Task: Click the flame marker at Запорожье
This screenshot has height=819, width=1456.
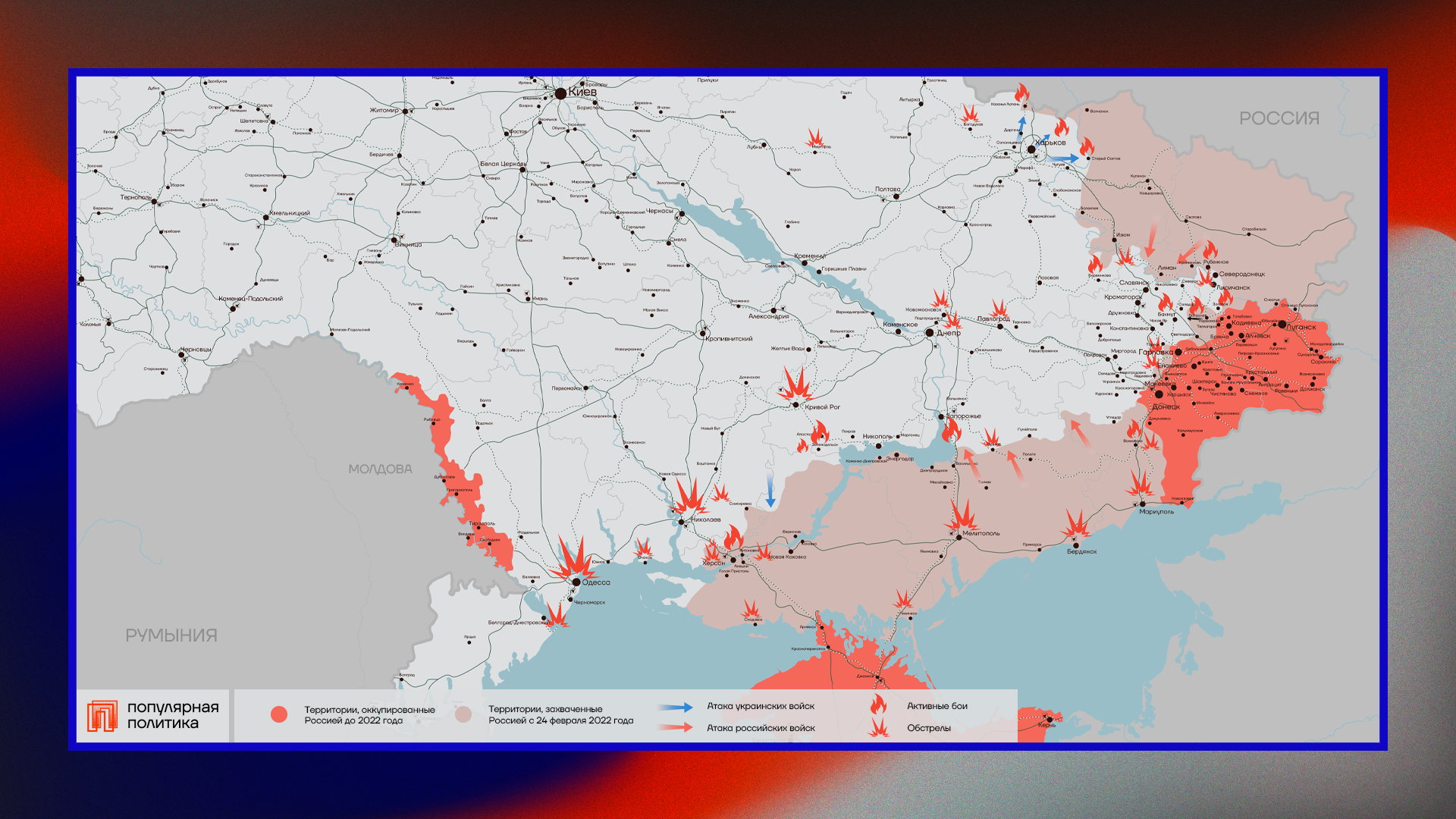Action: pyautogui.click(x=951, y=431)
